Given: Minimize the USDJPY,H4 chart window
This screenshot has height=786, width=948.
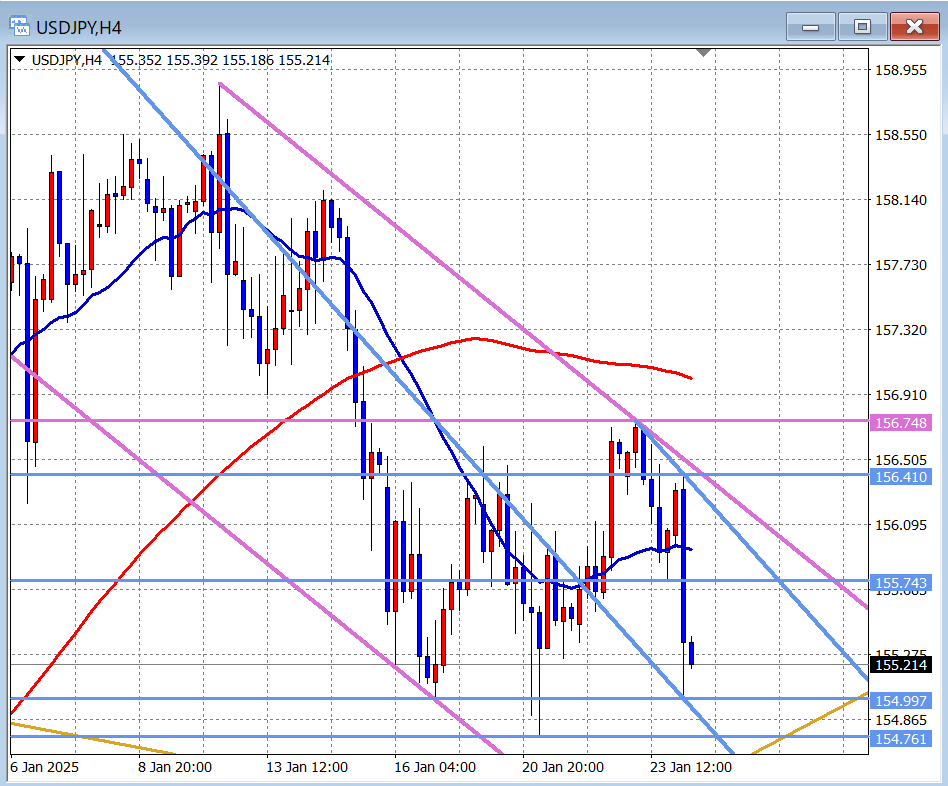Looking at the screenshot, I should (809, 27).
